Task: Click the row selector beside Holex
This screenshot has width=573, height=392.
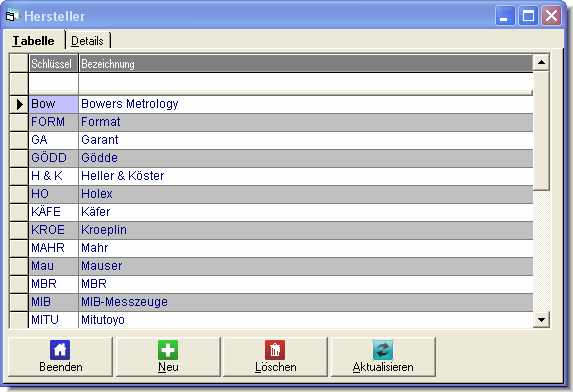Action: click(x=19, y=194)
